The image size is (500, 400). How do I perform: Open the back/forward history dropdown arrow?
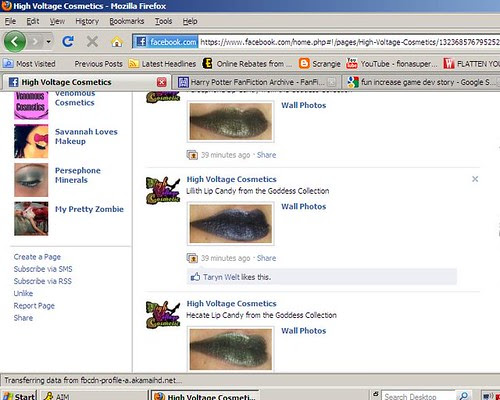49,42
